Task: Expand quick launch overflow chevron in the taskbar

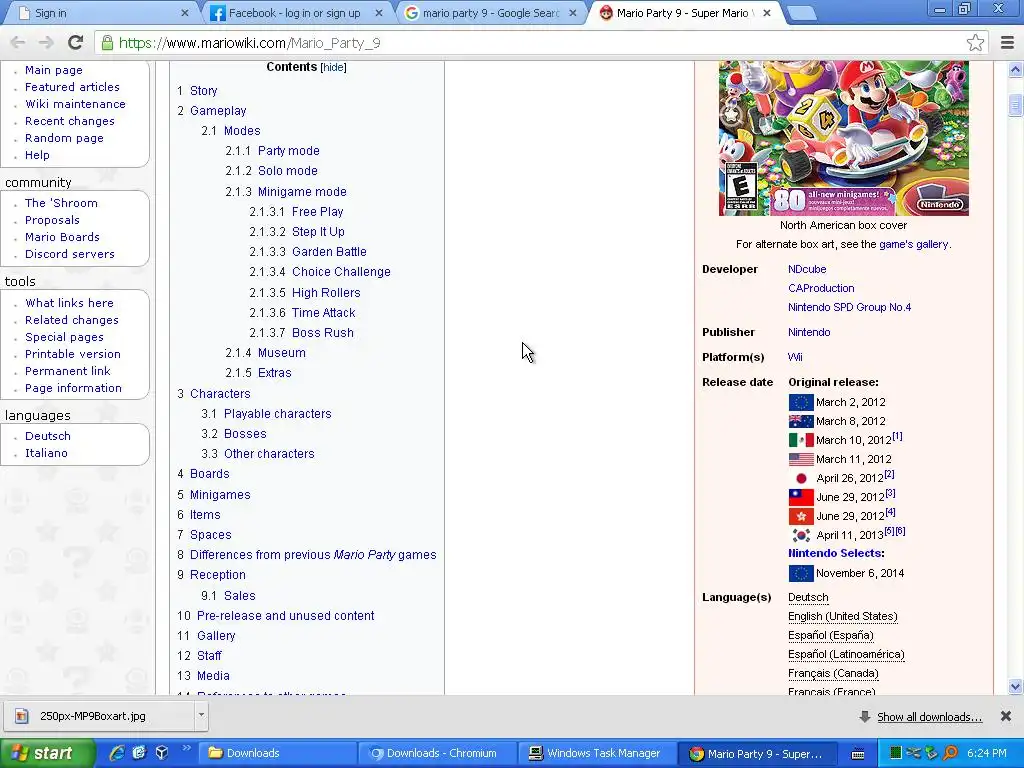Action: (x=186, y=748)
